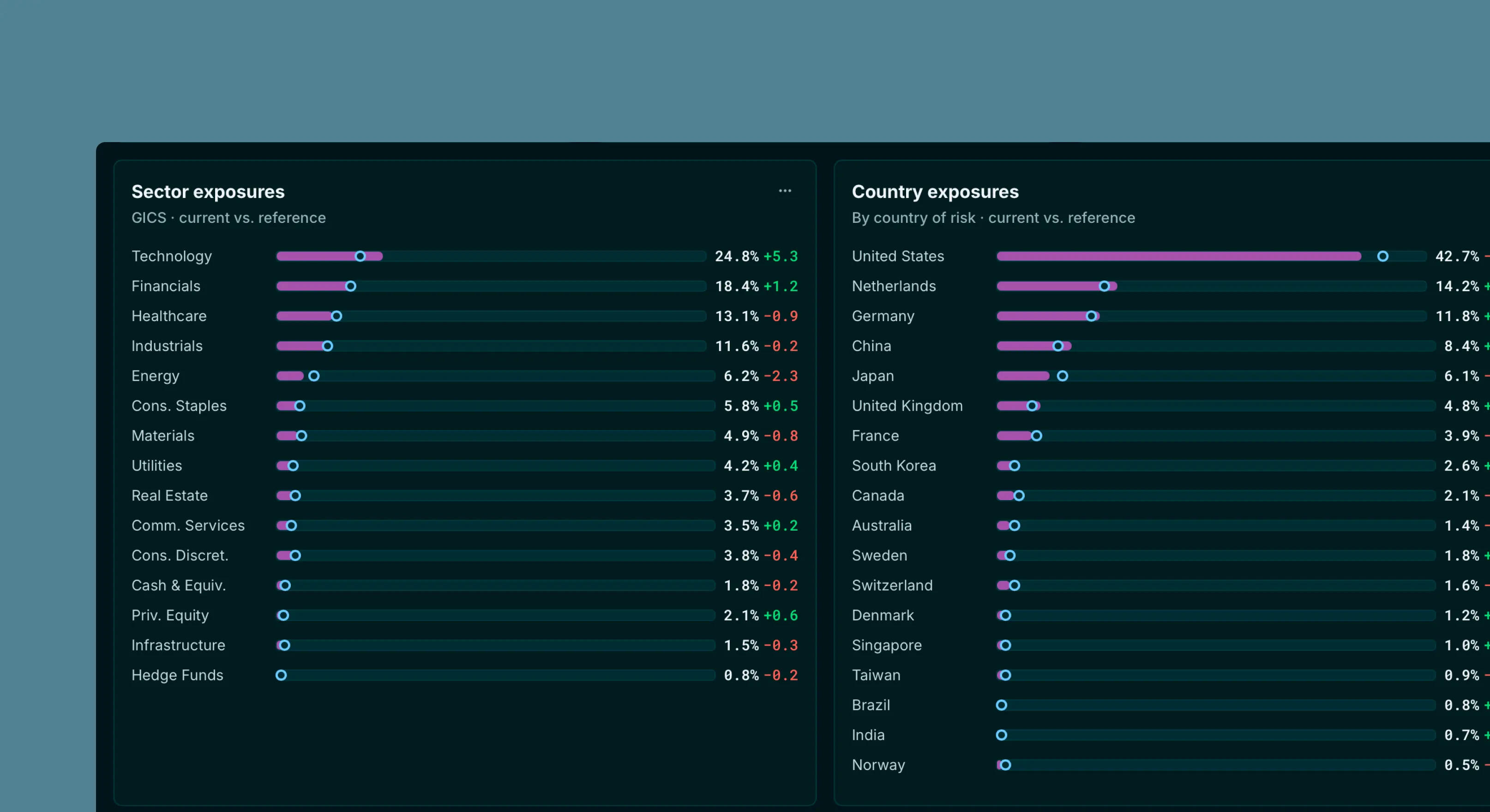Open the Sector exposures more options menu
The width and height of the screenshot is (1490, 812).
coord(784,191)
